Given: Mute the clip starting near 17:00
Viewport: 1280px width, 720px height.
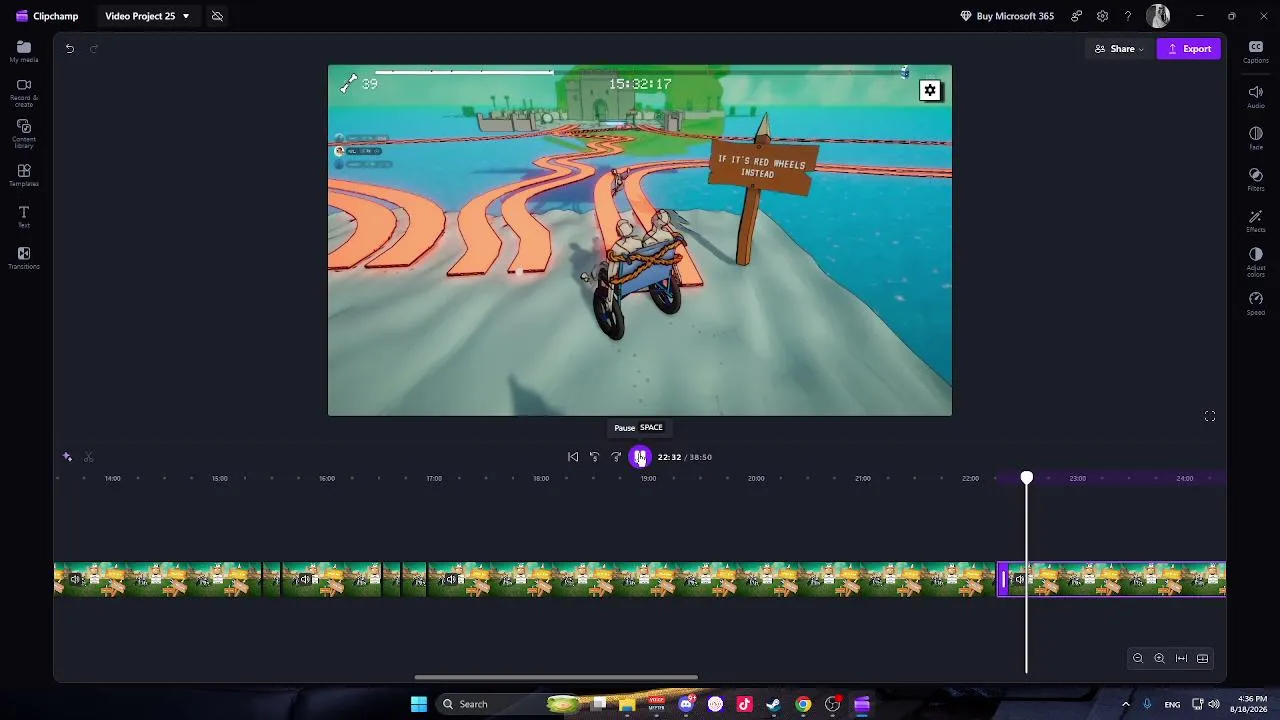Looking at the screenshot, I should pos(451,579).
